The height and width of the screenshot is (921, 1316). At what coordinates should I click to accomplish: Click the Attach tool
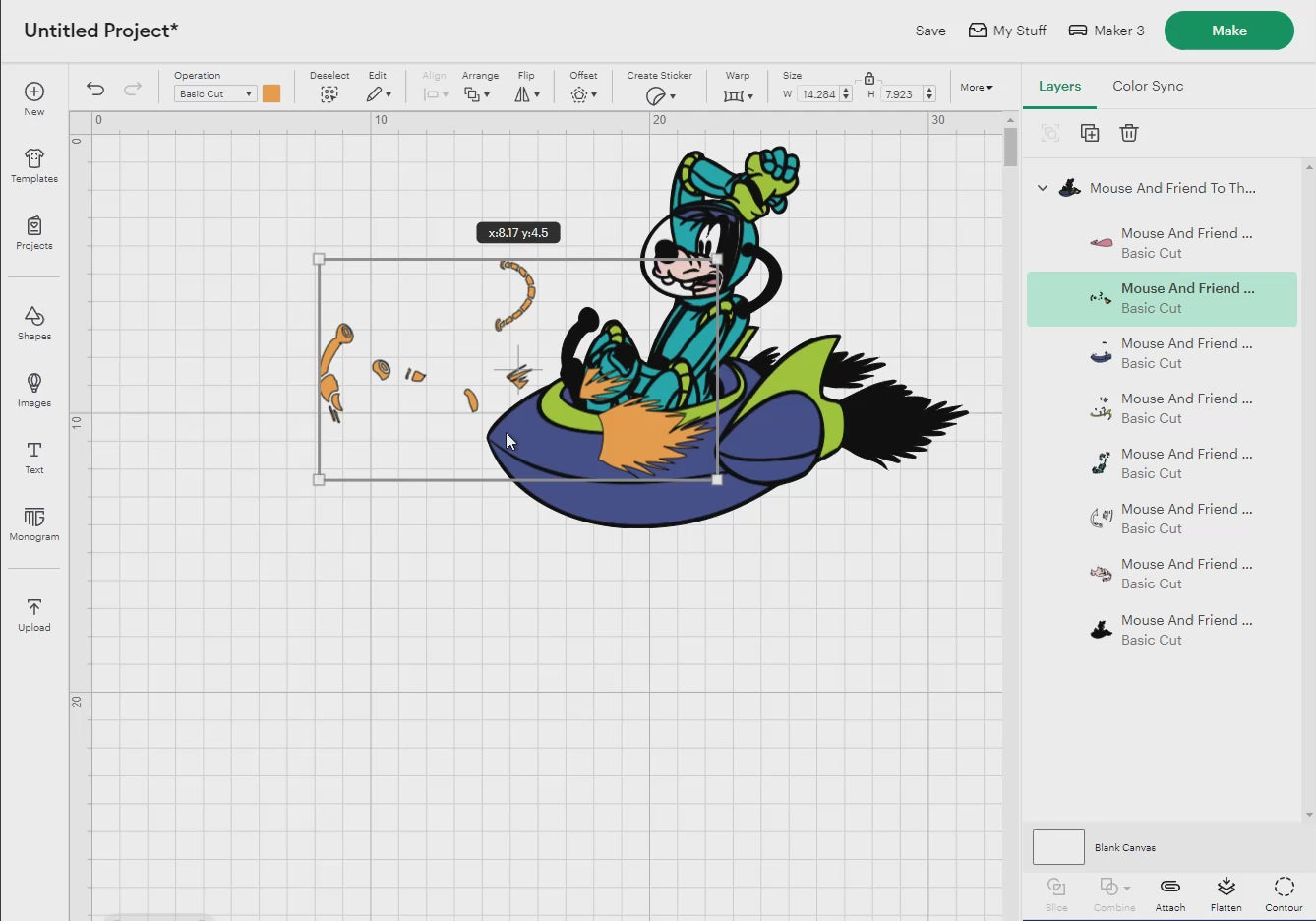click(x=1170, y=893)
